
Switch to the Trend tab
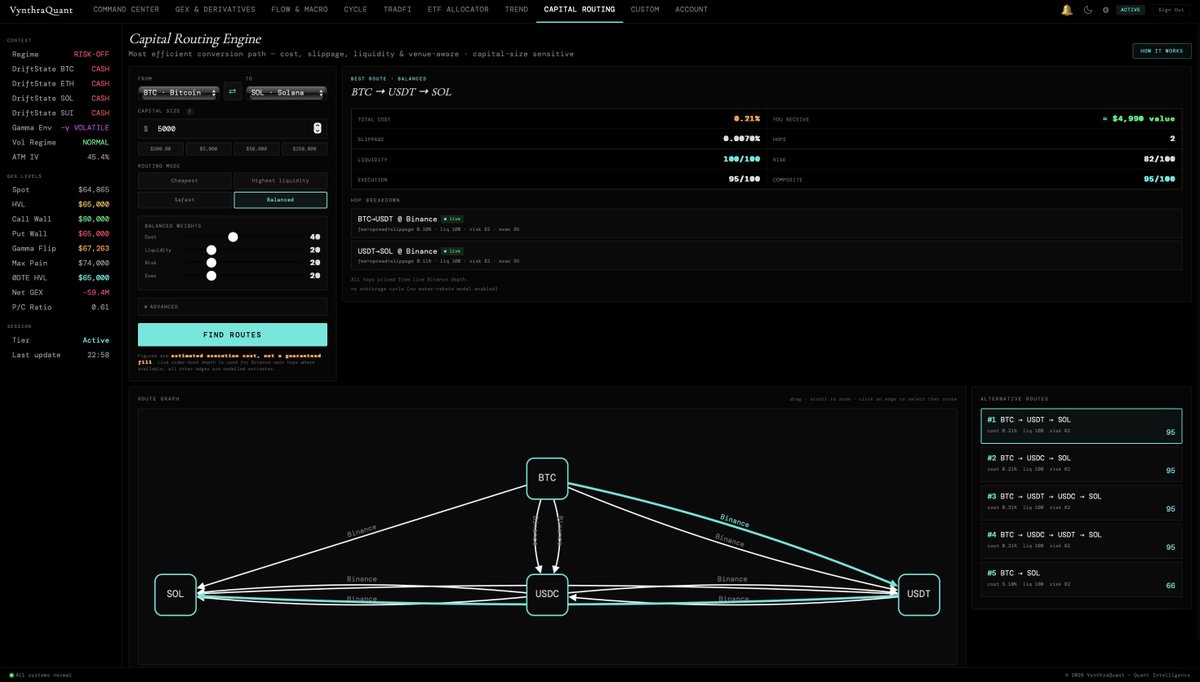point(517,9)
